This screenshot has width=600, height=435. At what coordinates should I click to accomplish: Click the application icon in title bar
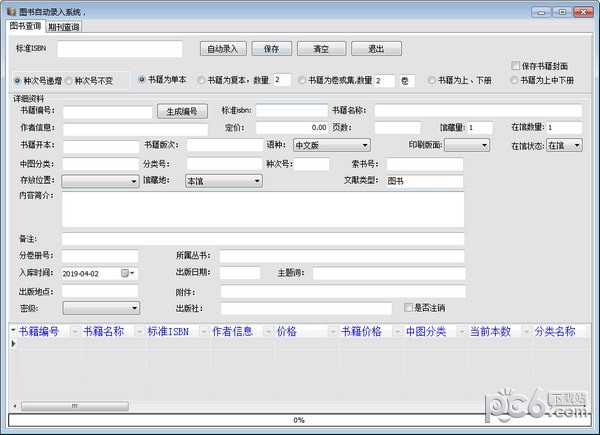pyautogui.click(x=11, y=11)
